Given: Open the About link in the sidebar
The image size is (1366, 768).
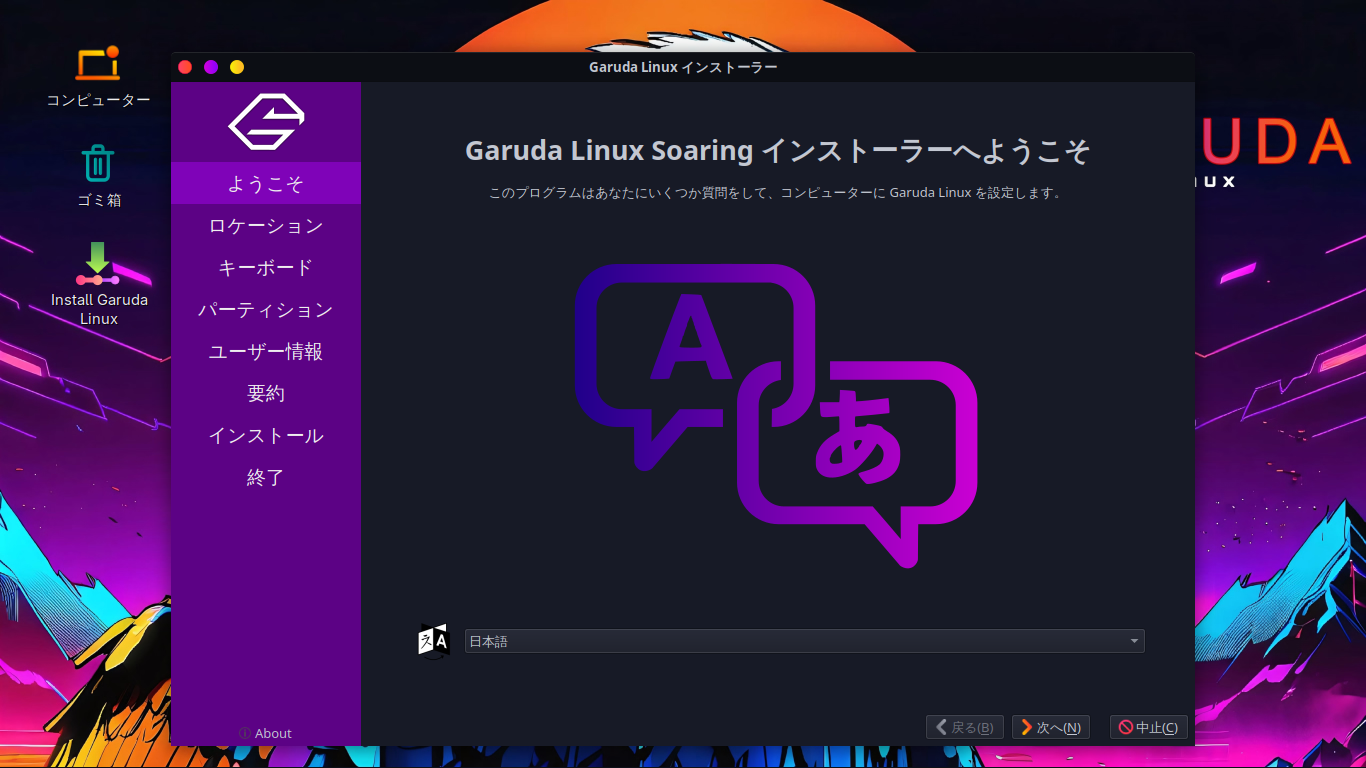Looking at the screenshot, I should pyautogui.click(x=266, y=733).
